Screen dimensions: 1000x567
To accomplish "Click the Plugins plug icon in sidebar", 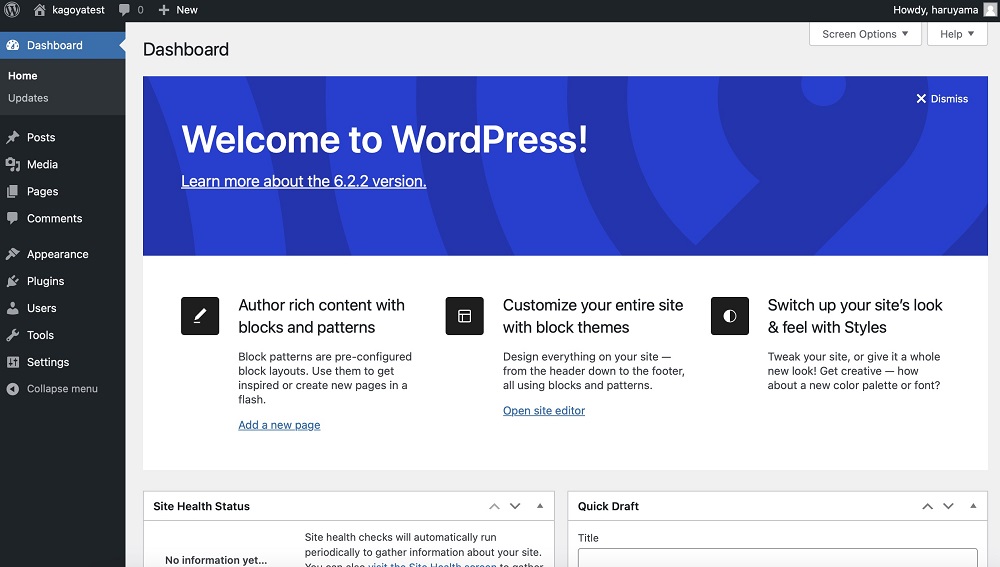I will (x=13, y=282).
